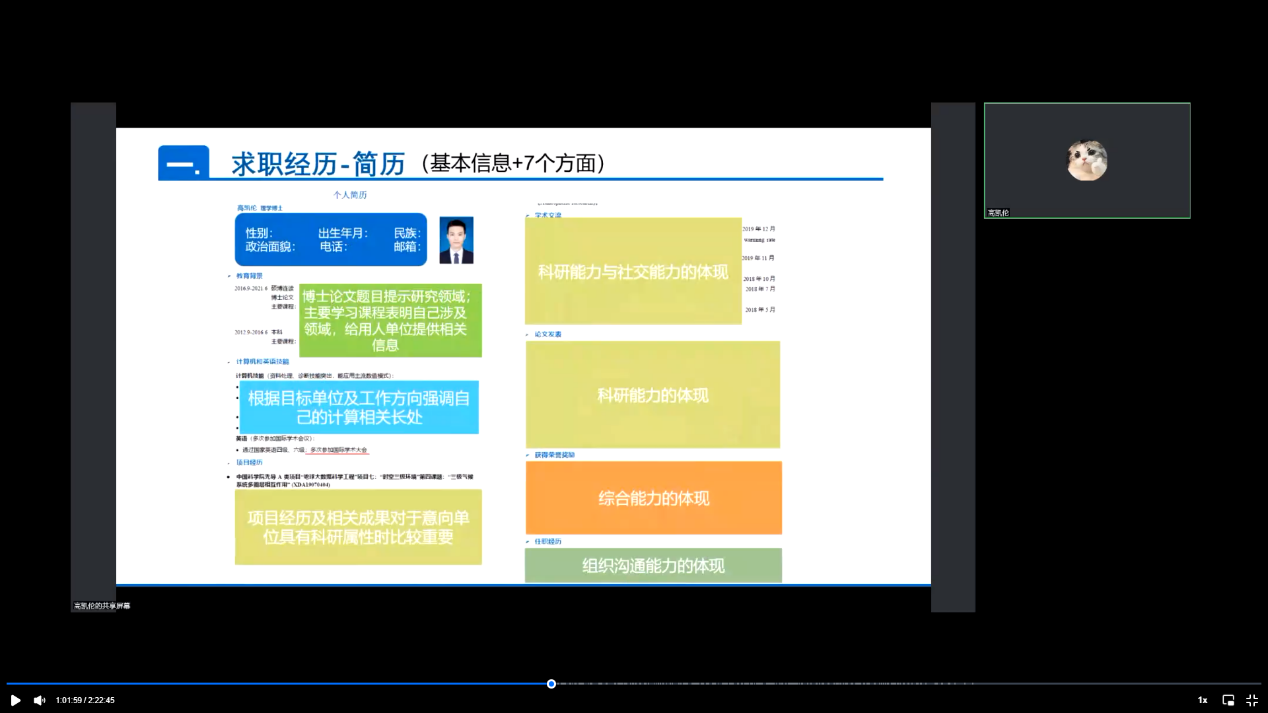The height and width of the screenshot is (713, 1268).
Task: Enable picture-in-picture mode
Action: [1228, 700]
